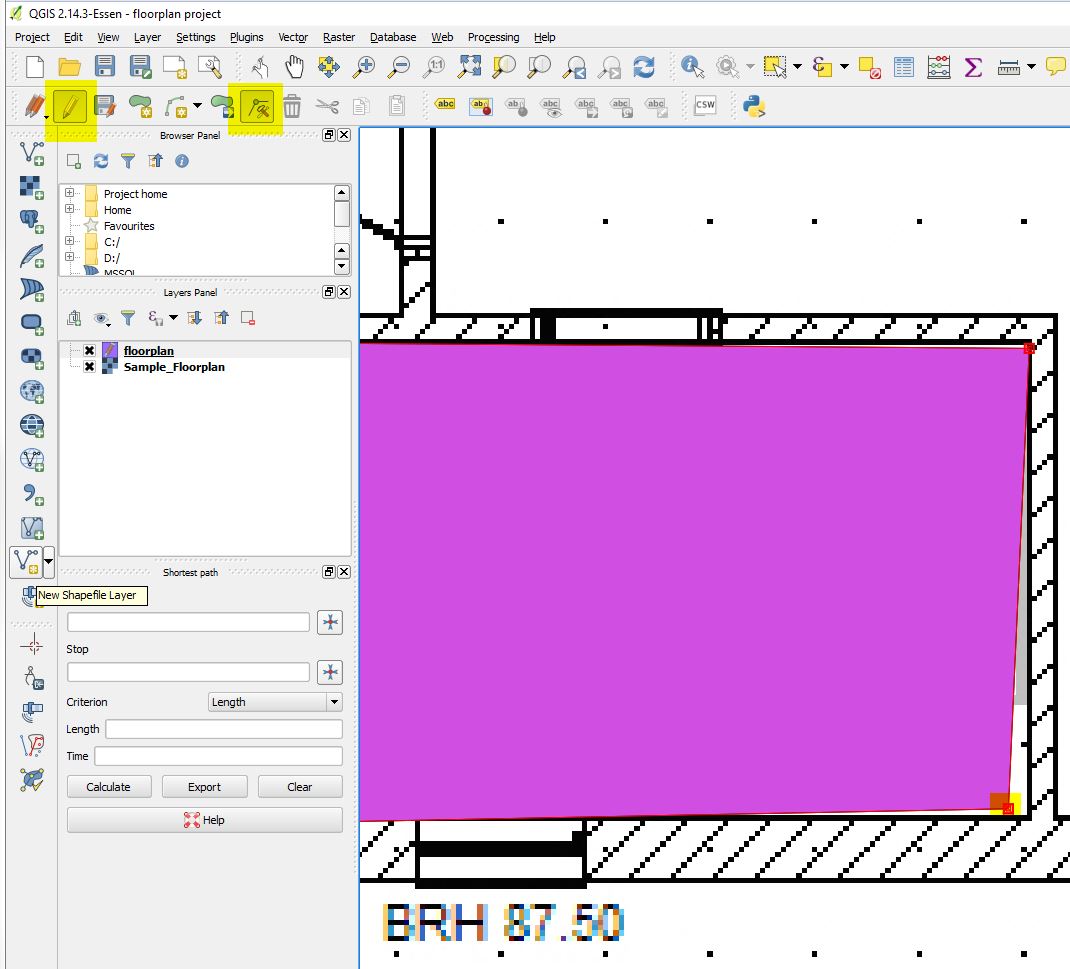1070x969 pixels.
Task: Click the Measure ruler tool
Action: [1009, 66]
